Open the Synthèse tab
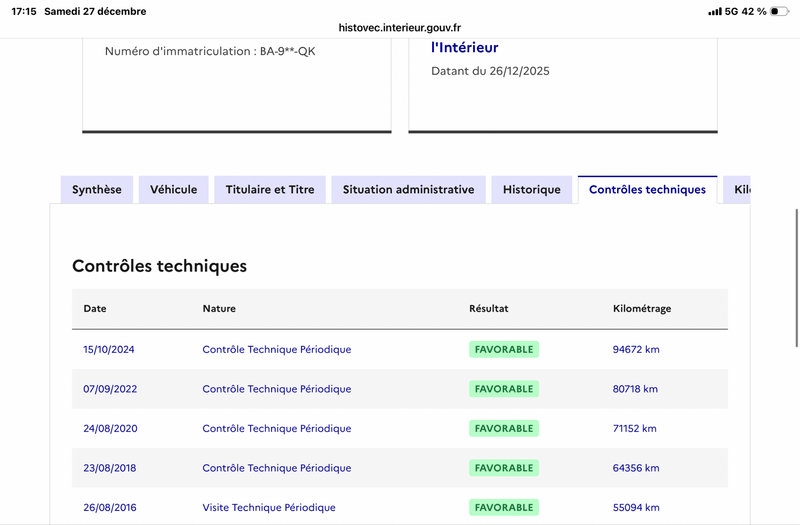800x525 pixels. point(97,190)
